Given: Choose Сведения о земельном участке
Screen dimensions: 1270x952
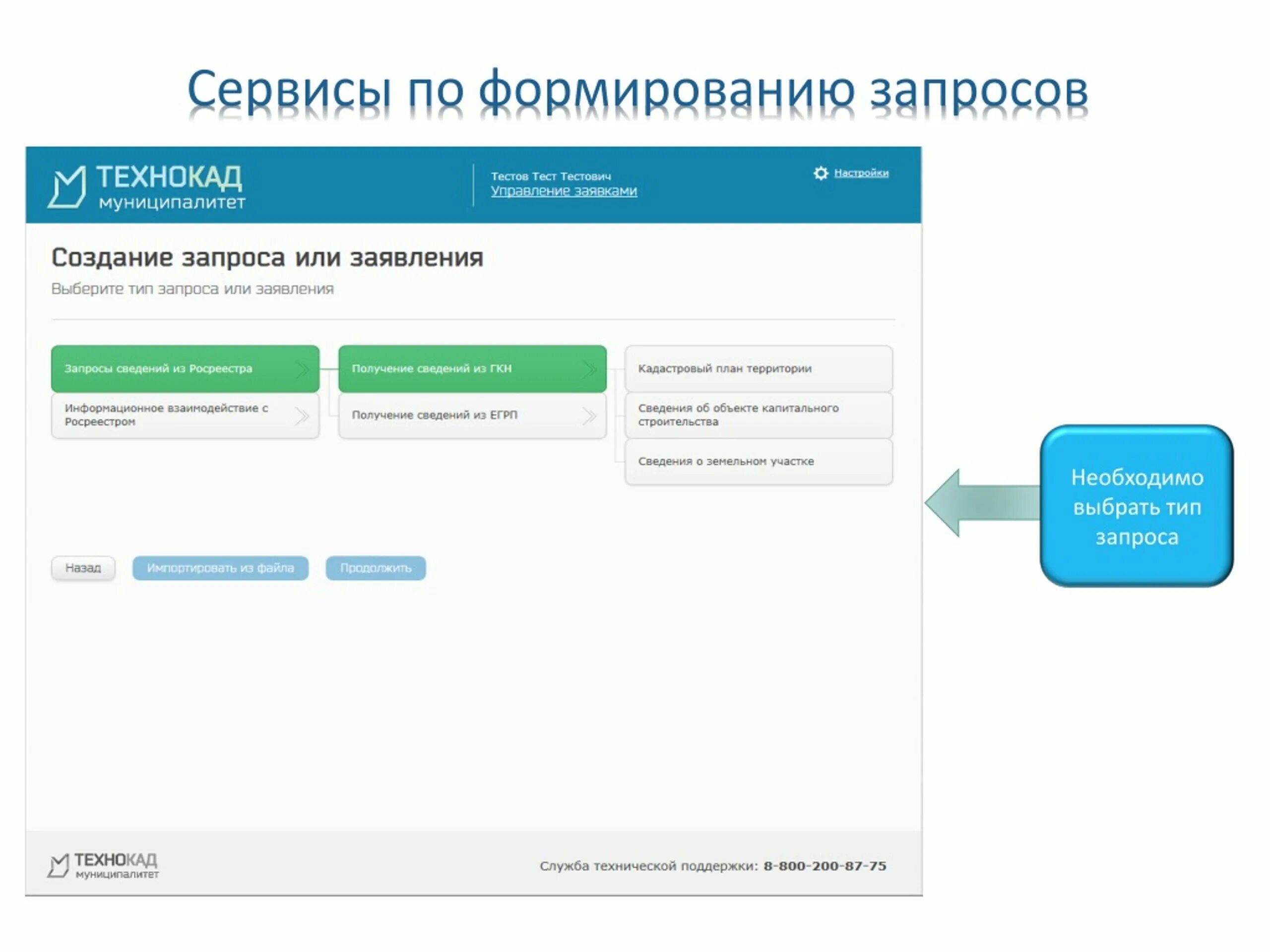Looking at the screenshot, I should tap(759, 461).
